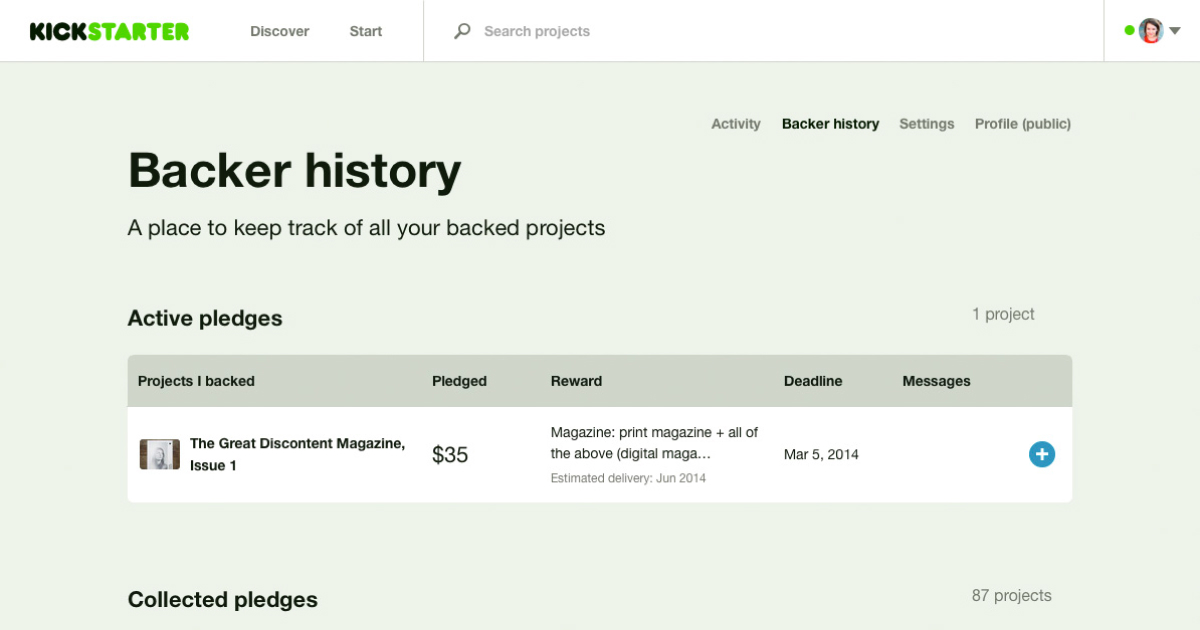1200x630 pixels.
Task: Click the Pledged column header
Action: [x=459, y=381]
